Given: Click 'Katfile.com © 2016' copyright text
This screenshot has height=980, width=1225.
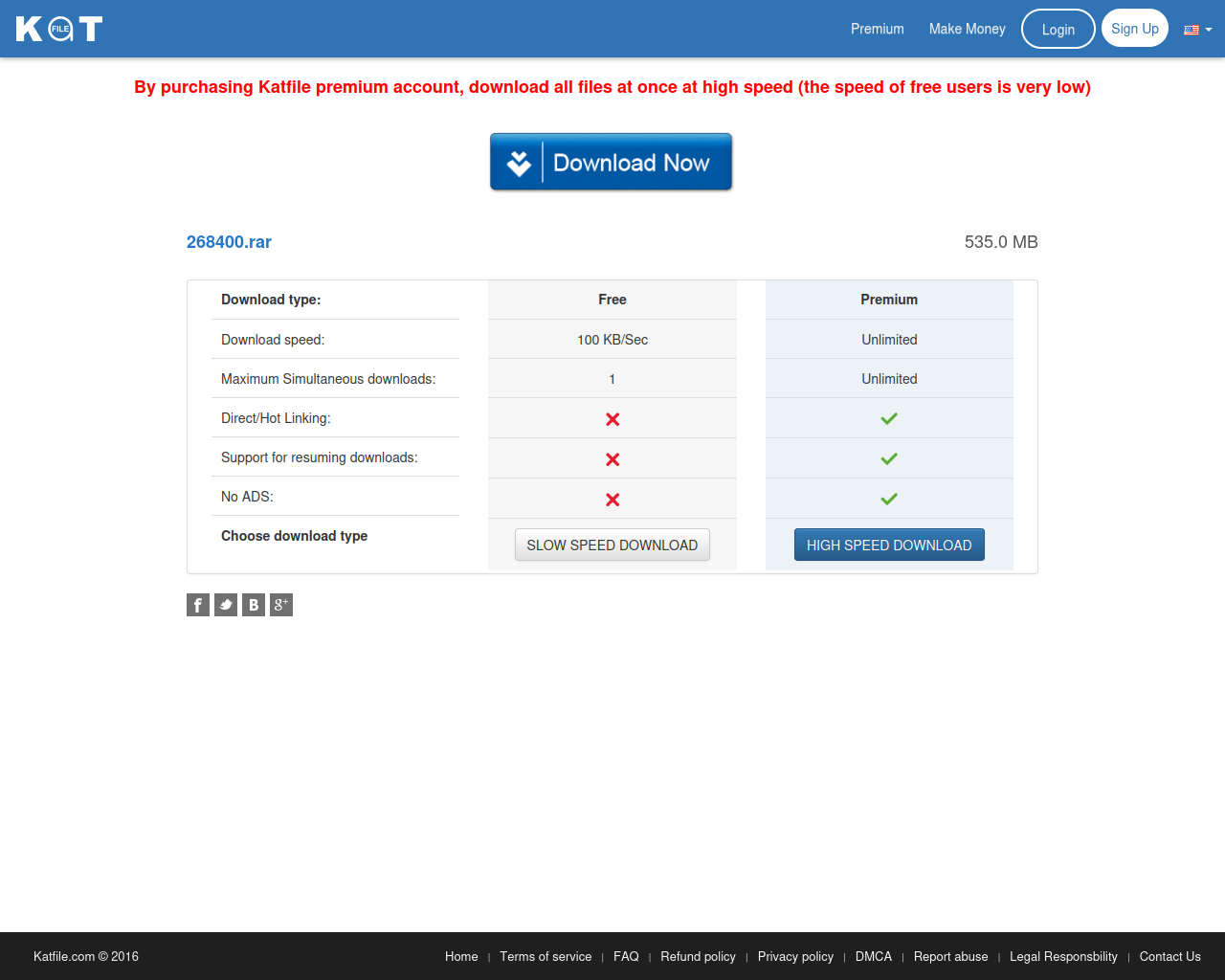Looking at the screenshot, I should click(86, 956).
